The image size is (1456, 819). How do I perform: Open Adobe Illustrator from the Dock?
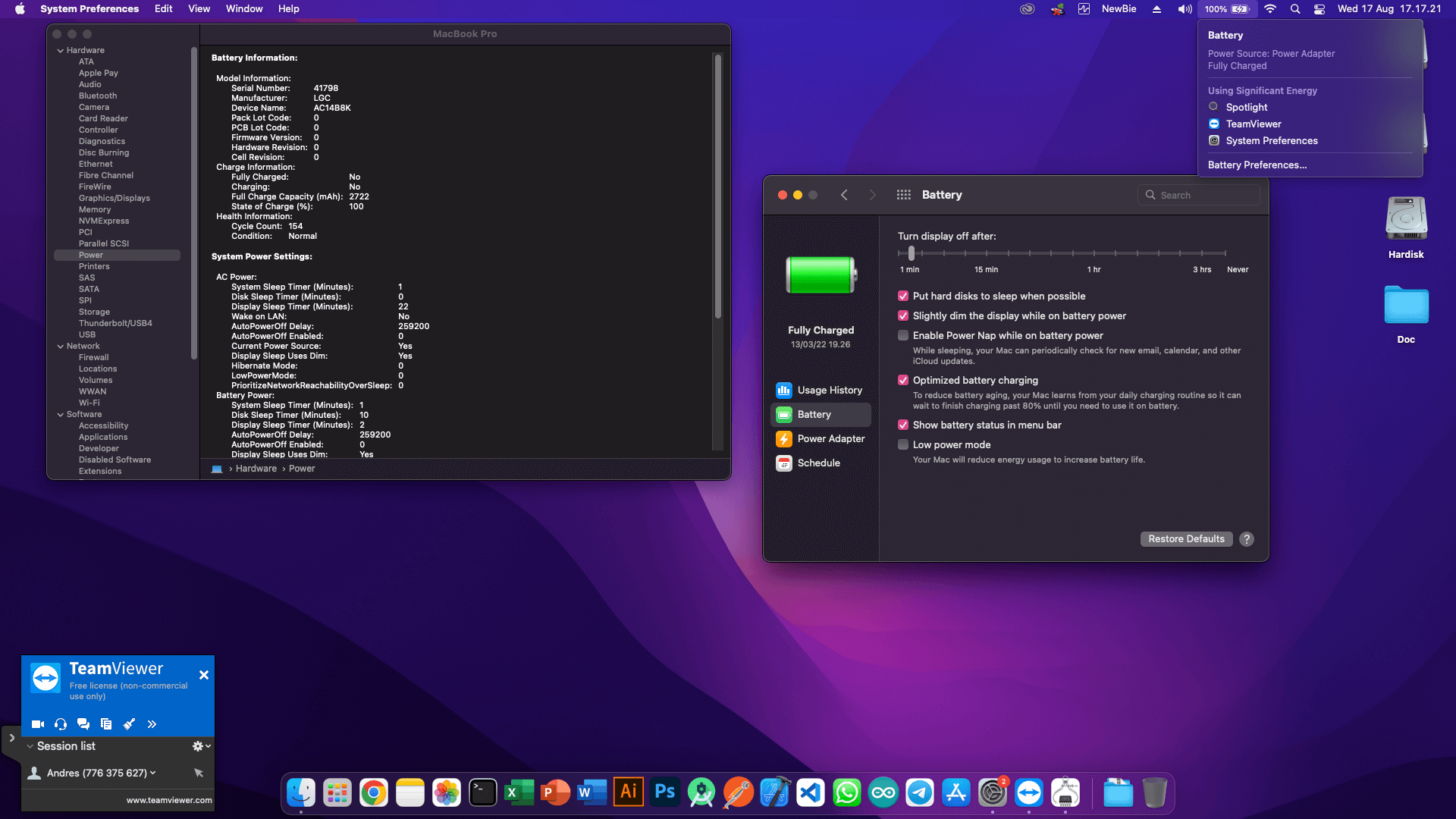[629, 793]
